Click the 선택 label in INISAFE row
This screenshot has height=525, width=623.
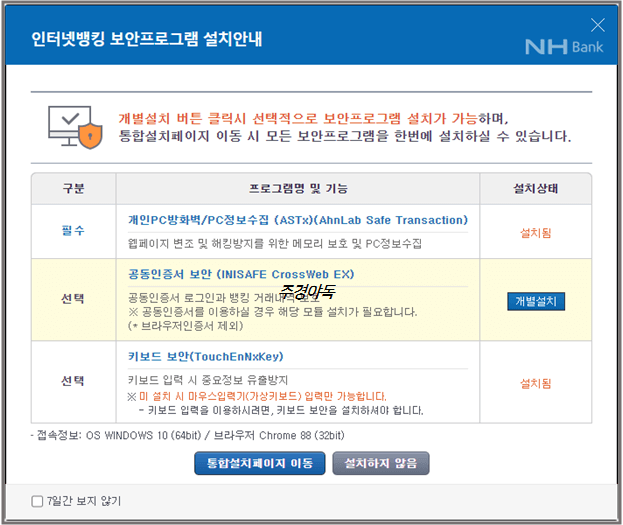tap(73, 299)
